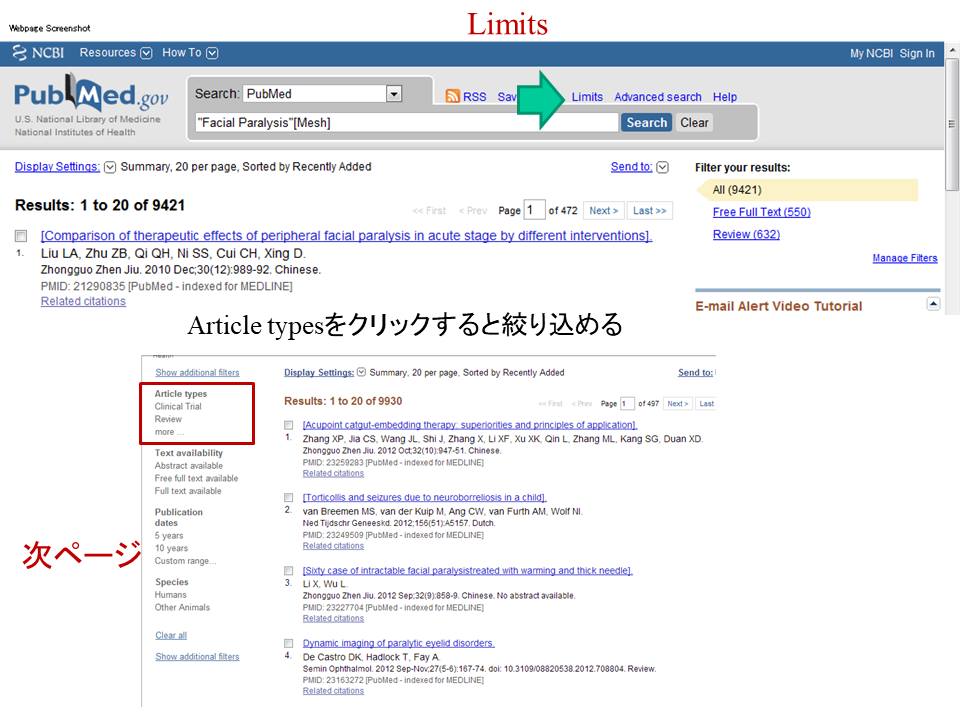Click Next button in lower results pager
960x720 pixels.
pos(678,403)
